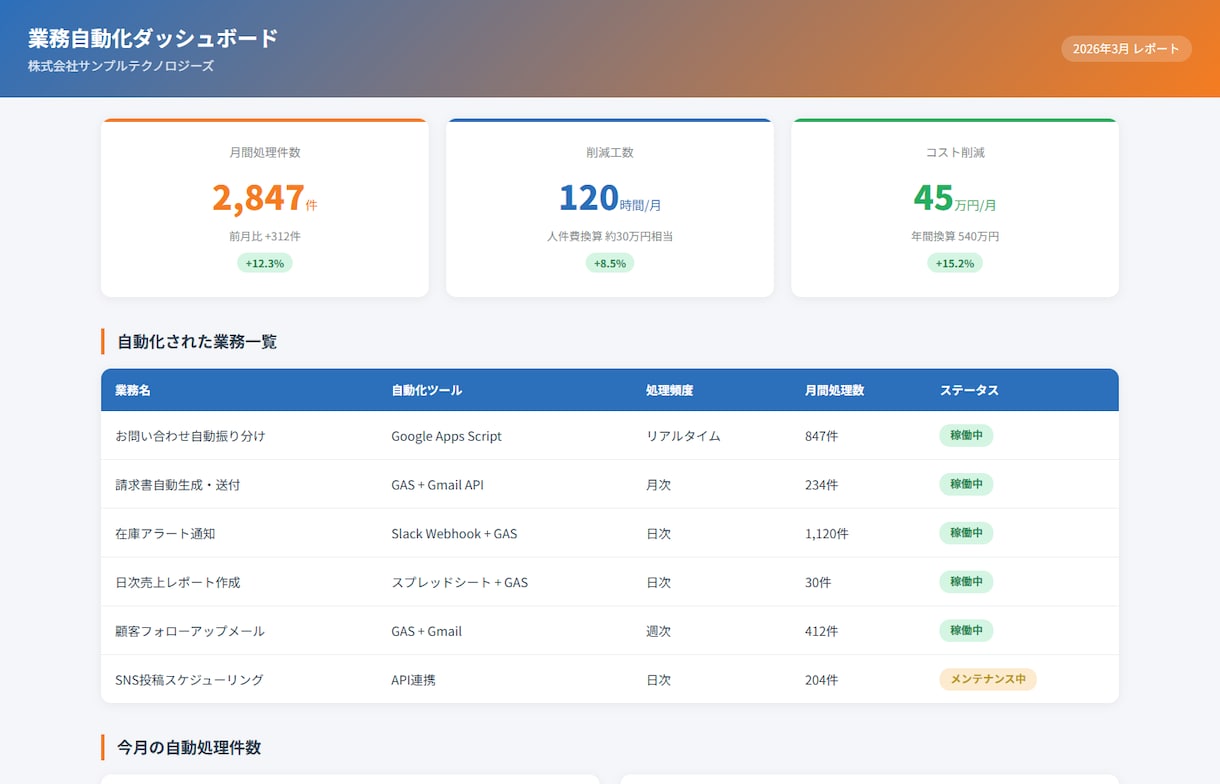Click the 234件 count cell
Viewport: 1220px width, 784px height.
coord(822,485)
